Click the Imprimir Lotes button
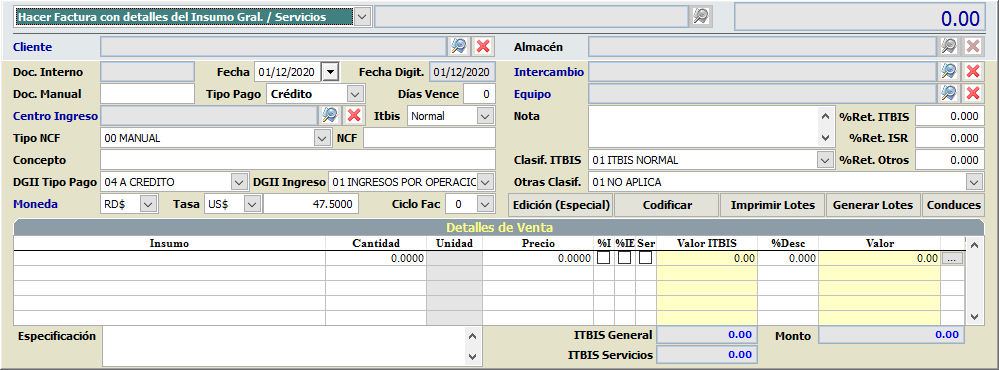Viewport: 999px width, 370px height. [x=773, y=205]
